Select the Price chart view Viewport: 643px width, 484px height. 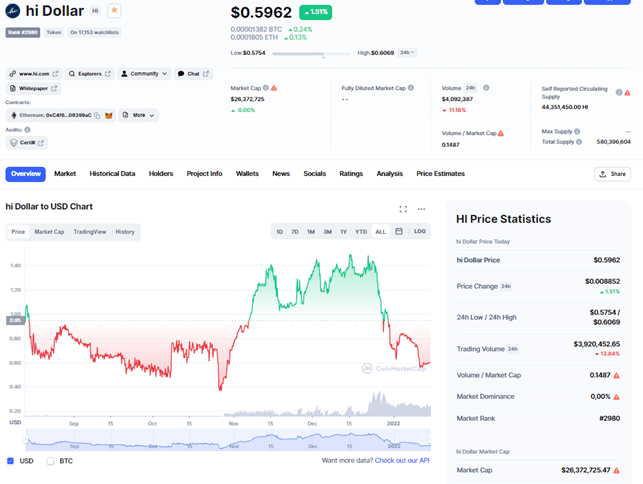point(18,232)
